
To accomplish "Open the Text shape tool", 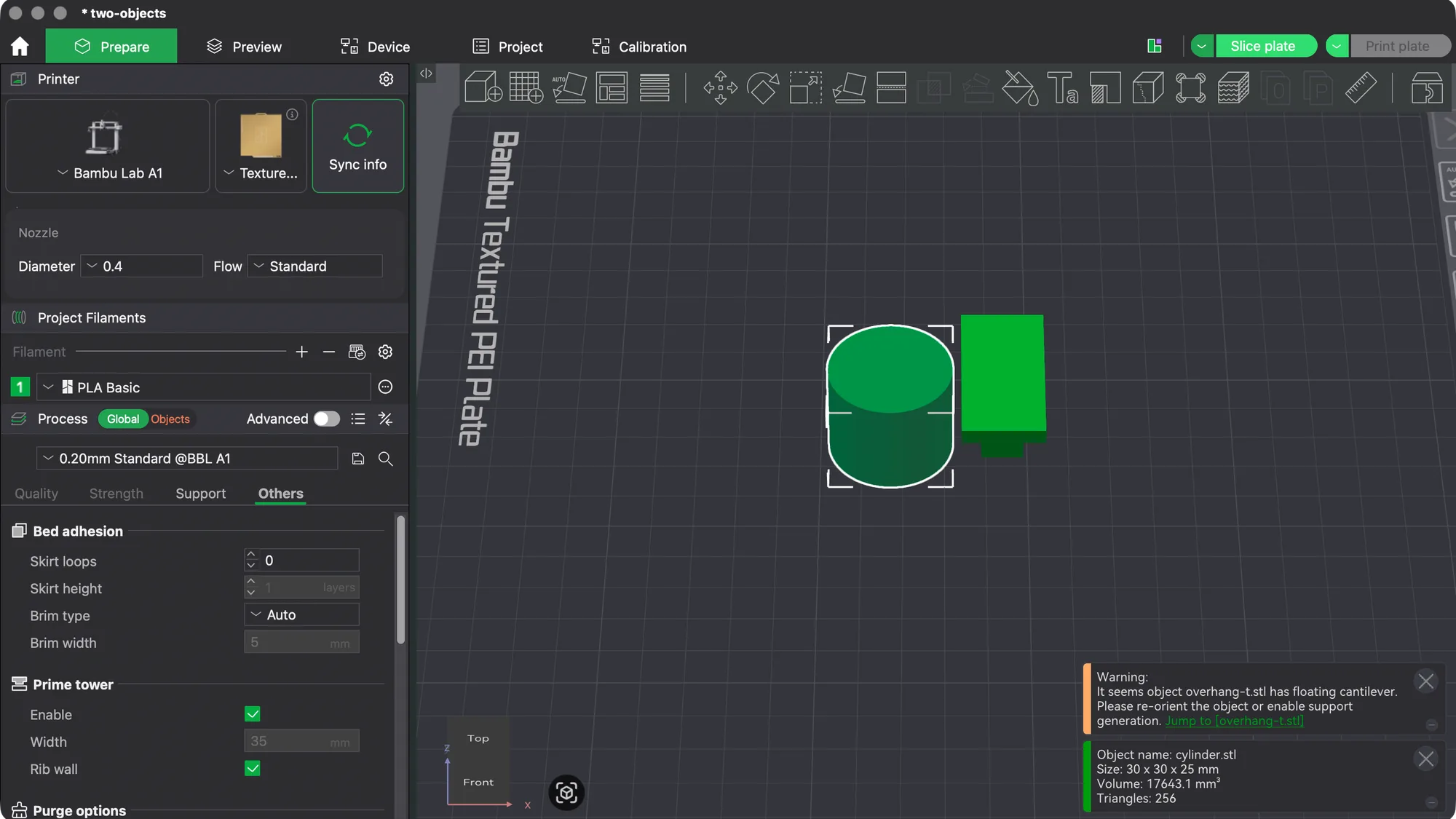I will 1062,87.
